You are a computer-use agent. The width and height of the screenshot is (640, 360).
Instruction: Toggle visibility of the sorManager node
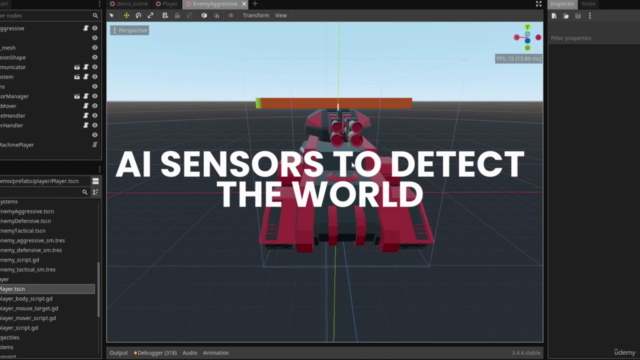pos(95,96)
